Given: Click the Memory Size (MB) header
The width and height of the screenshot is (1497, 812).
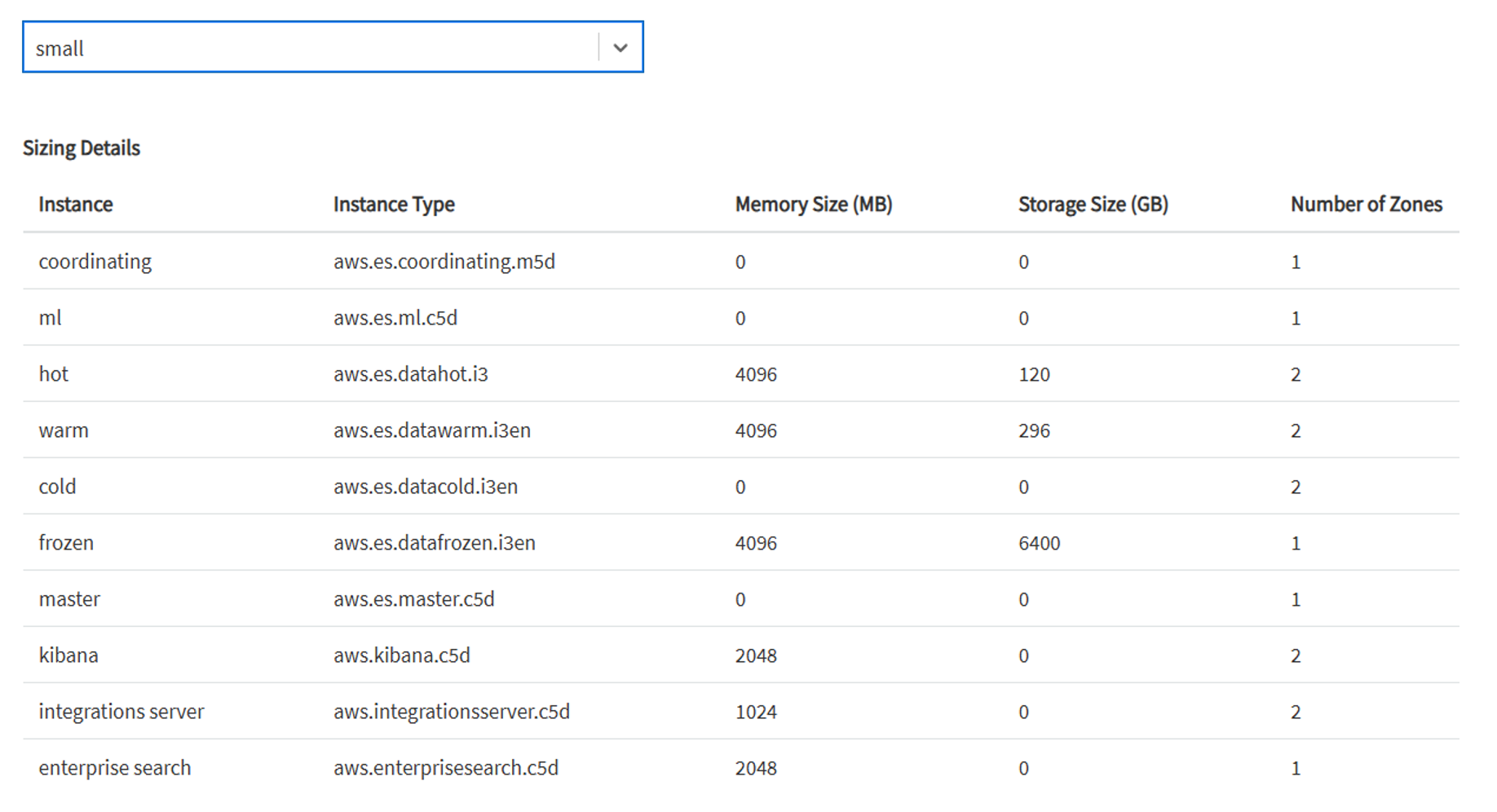Looking at the screenshot, I should tap(815, 204).
